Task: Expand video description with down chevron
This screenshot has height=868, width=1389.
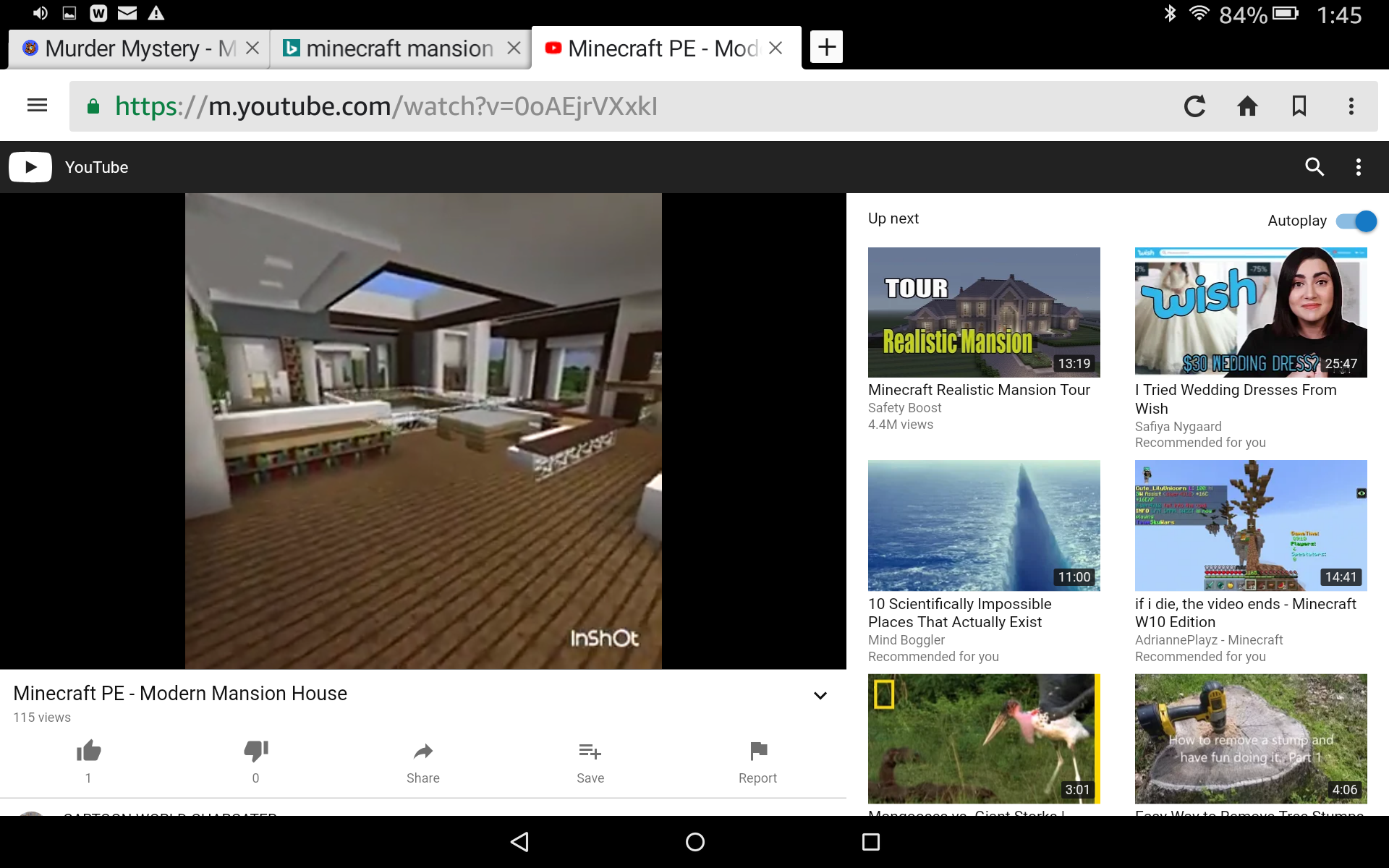Action: [820, 695]
